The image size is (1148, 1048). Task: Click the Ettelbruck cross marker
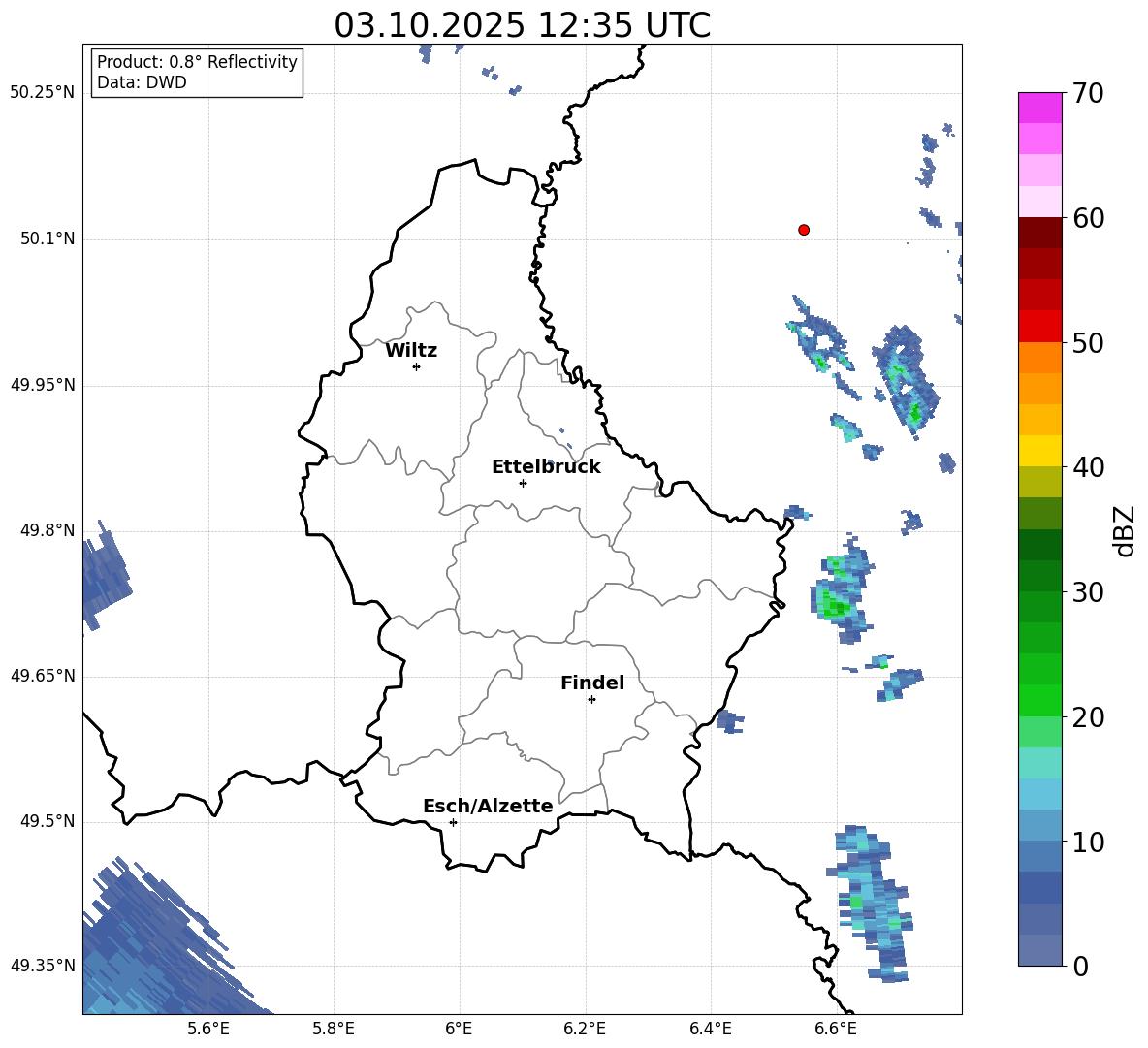(523, 483)
